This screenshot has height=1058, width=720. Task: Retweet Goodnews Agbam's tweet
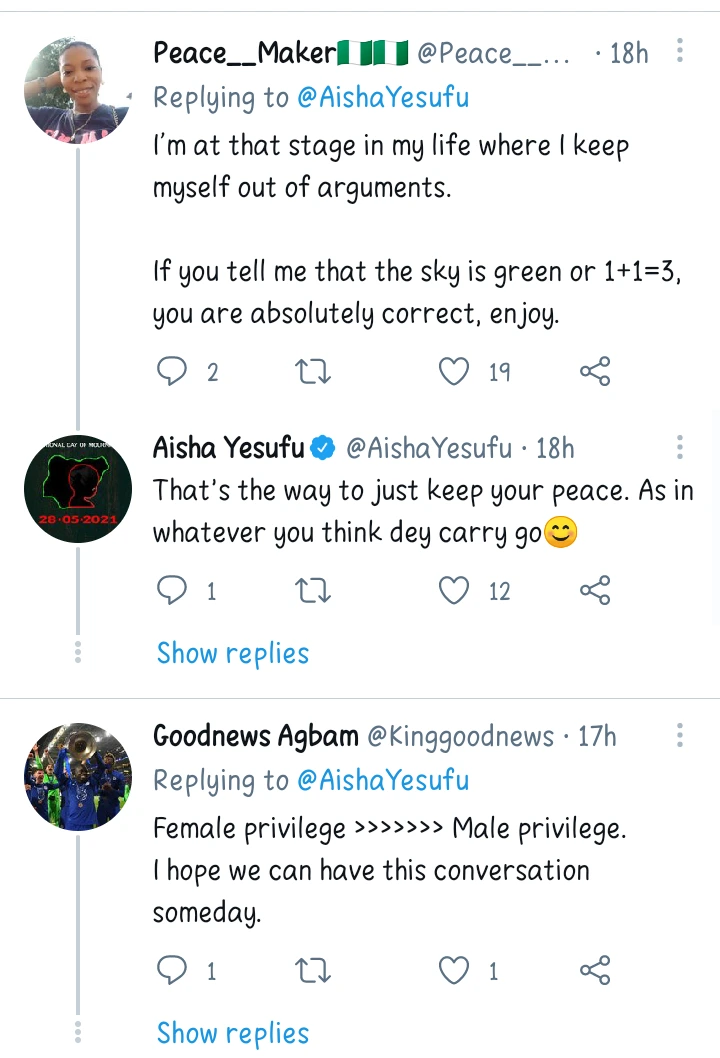[x=313, y=970]
